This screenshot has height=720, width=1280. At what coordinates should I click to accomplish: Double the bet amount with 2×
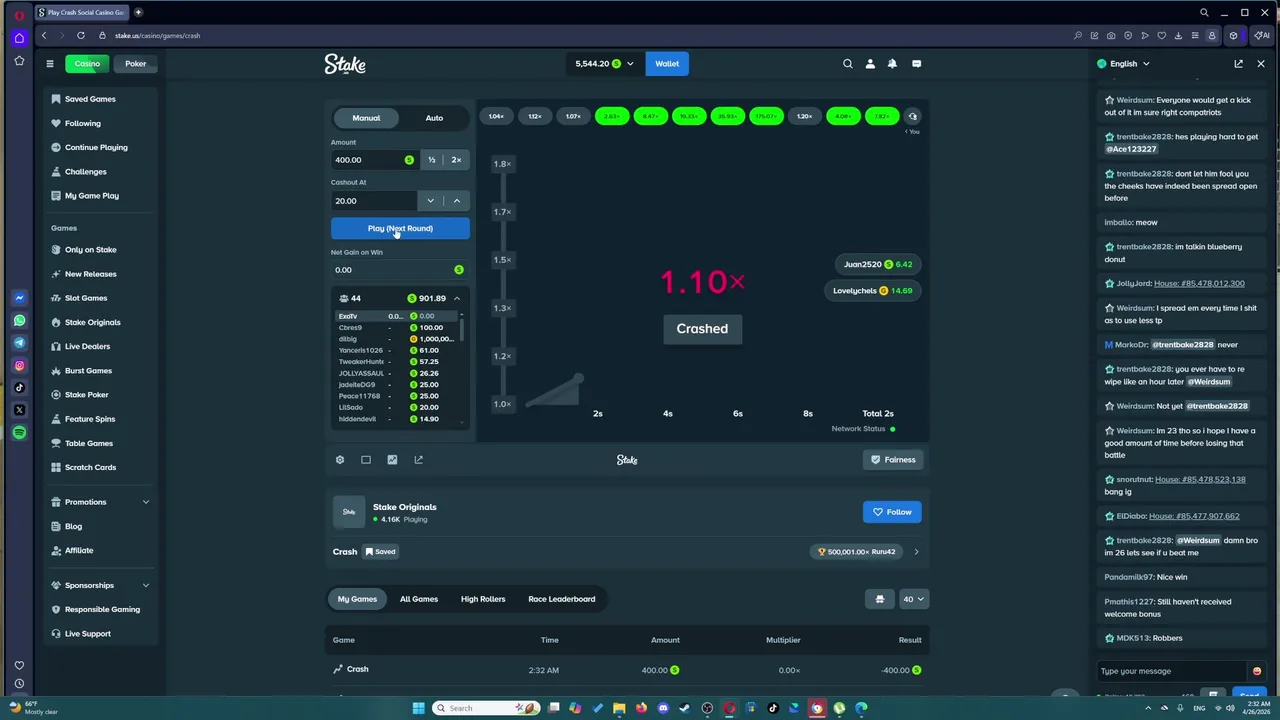pyautogui.click(x=456, y=160)
